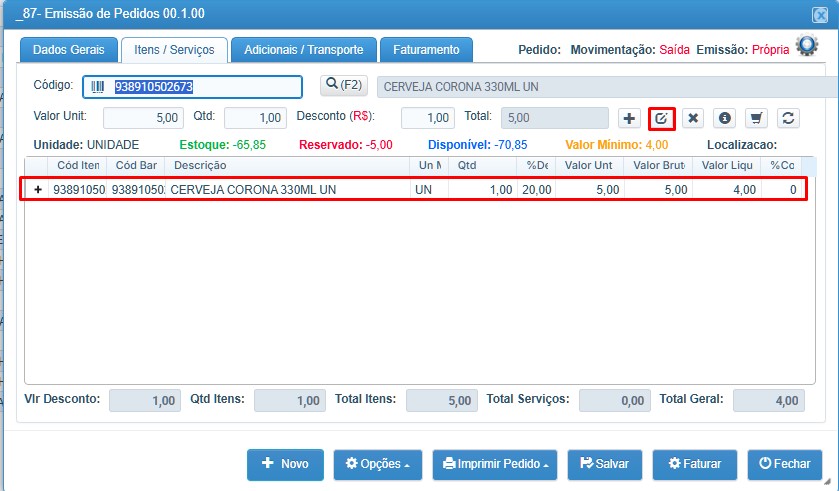839x491 pixels.
Task: Open the Opções dropdown button
Action: [x=378, y=464]
